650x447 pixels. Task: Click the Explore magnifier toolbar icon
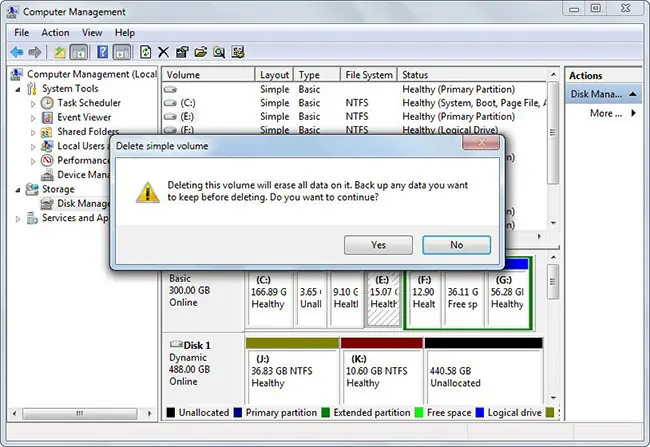(219, 52)
